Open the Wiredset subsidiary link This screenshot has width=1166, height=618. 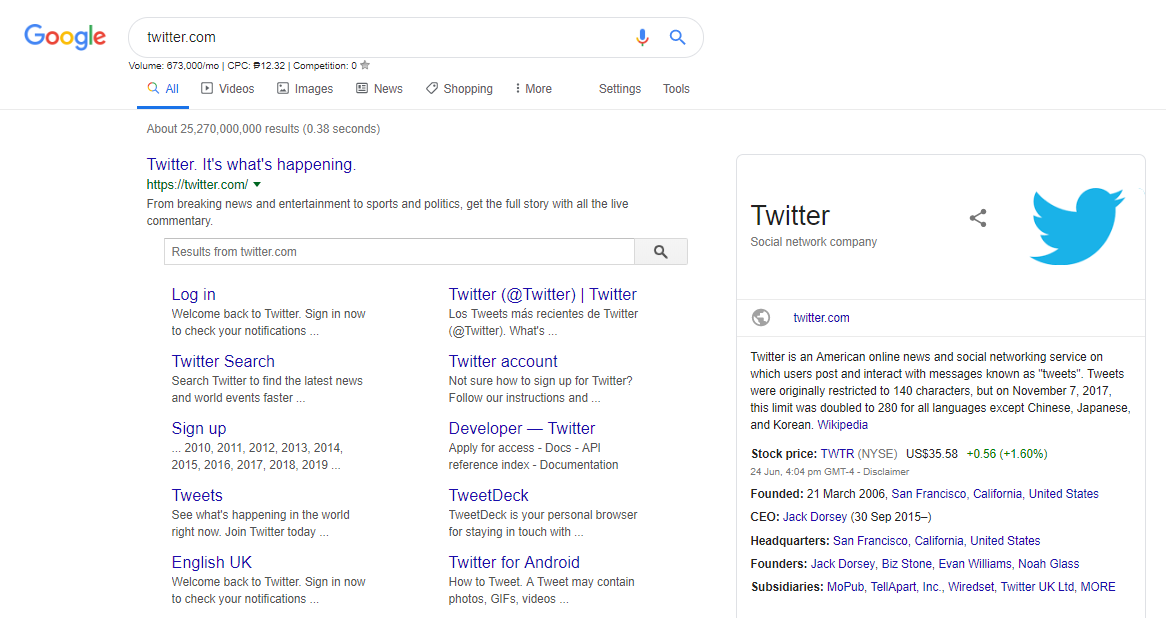click(x=971, y=587)
